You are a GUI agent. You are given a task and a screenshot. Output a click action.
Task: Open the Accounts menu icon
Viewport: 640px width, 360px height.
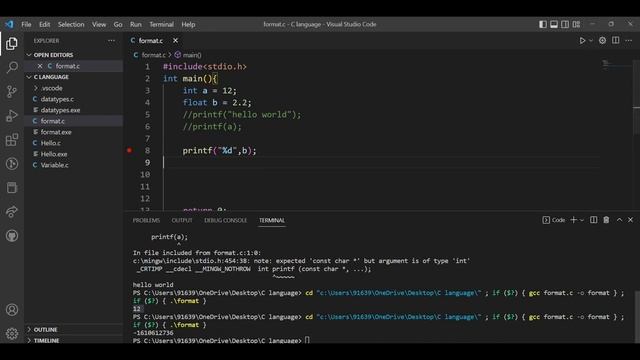12,310
